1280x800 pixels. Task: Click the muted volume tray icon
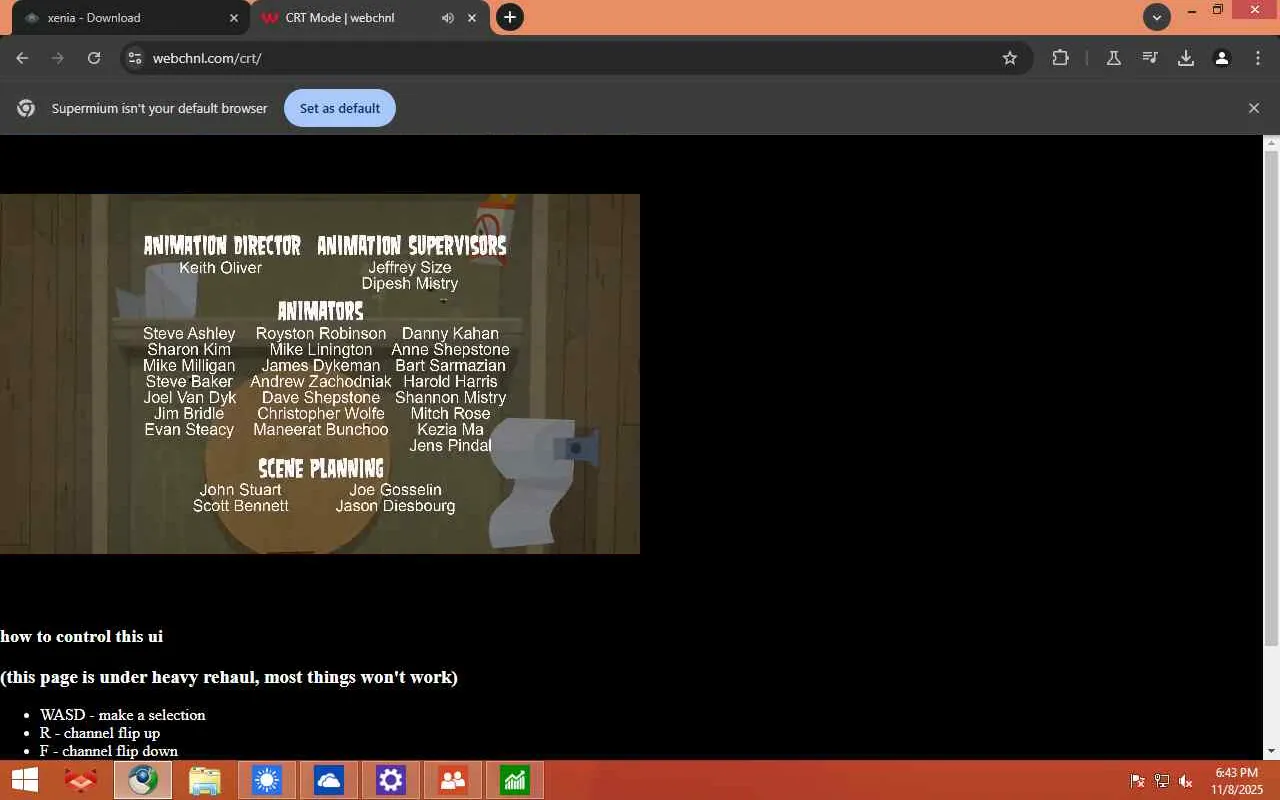[x=1186, y=781]
